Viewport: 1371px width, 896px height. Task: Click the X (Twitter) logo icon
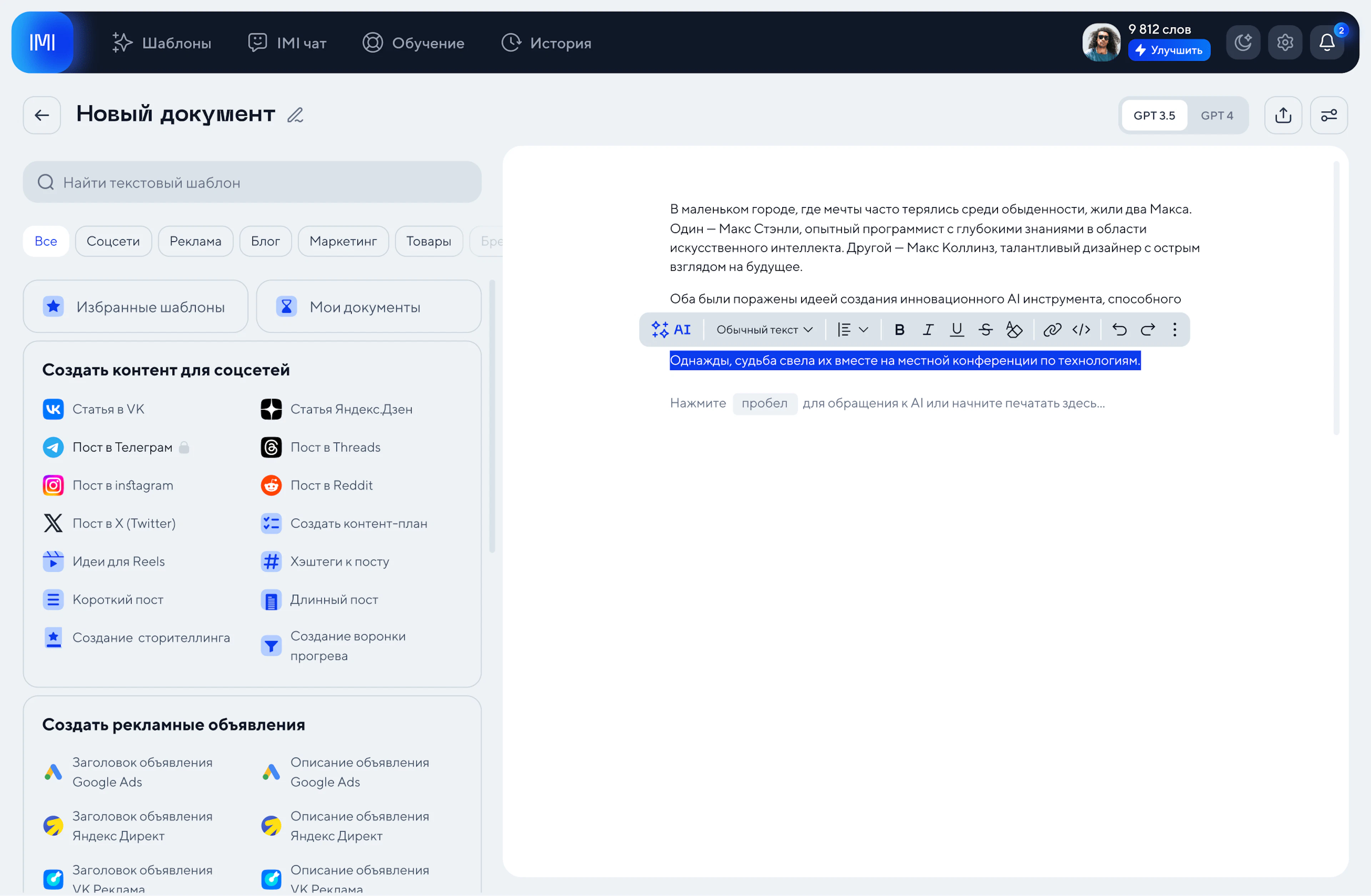click(x=54, y=523)
